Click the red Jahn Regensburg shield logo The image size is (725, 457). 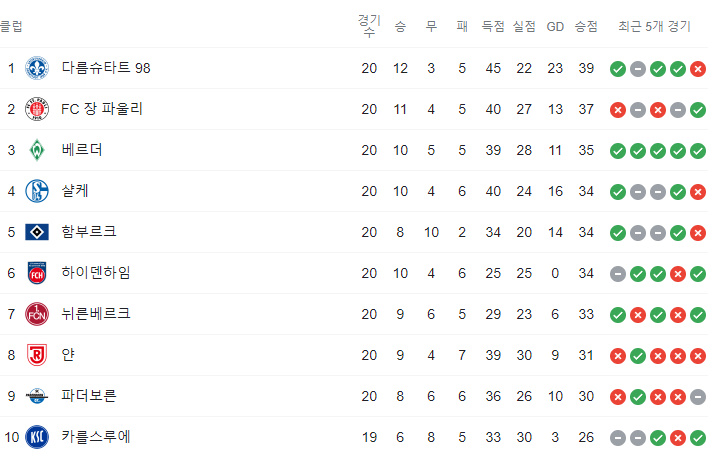click(37, 355)
